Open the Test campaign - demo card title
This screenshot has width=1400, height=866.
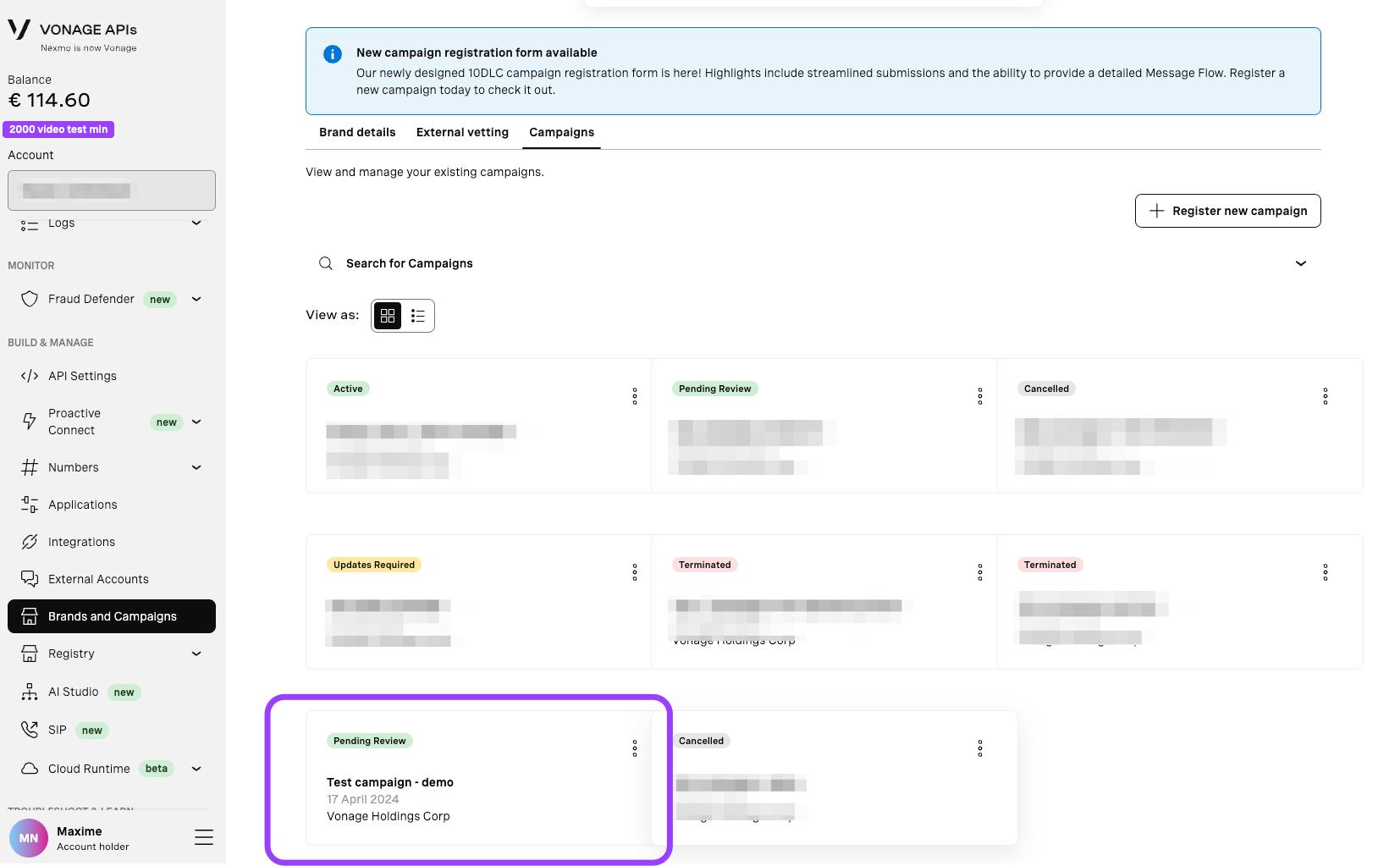pos(390,782)
